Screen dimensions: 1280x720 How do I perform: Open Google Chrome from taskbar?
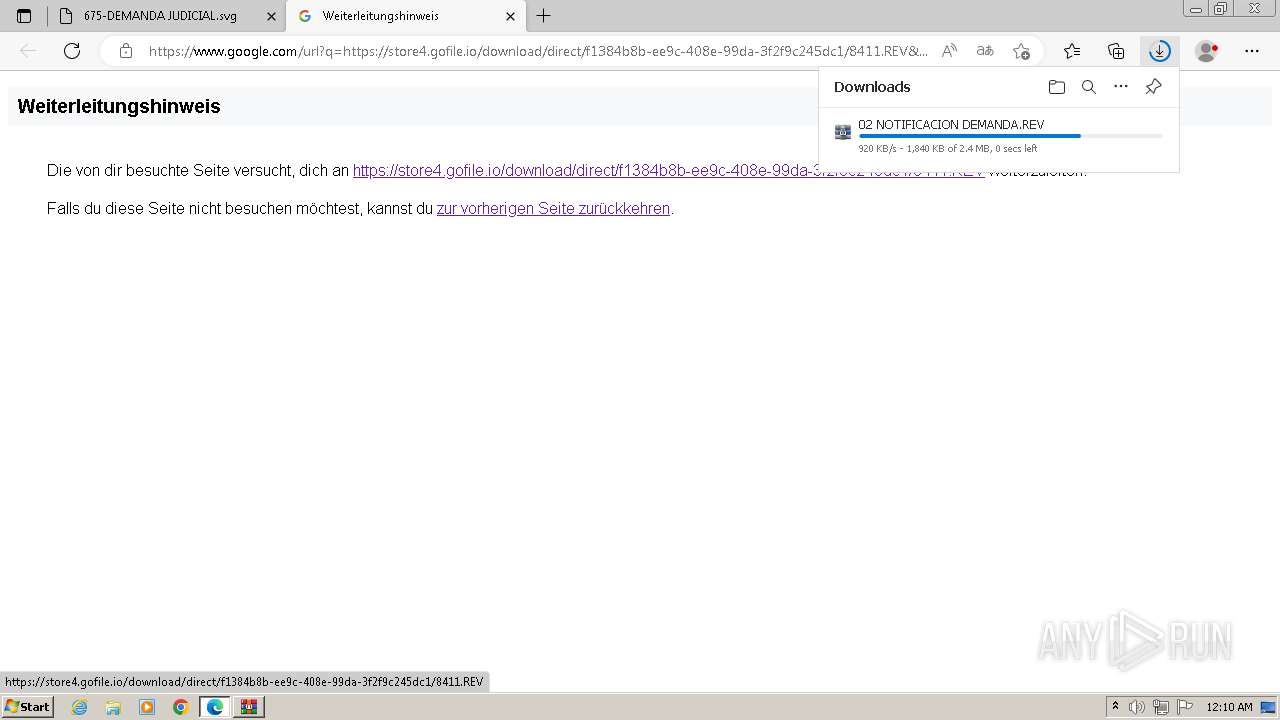pyautogui.click(x=181, y=707)
